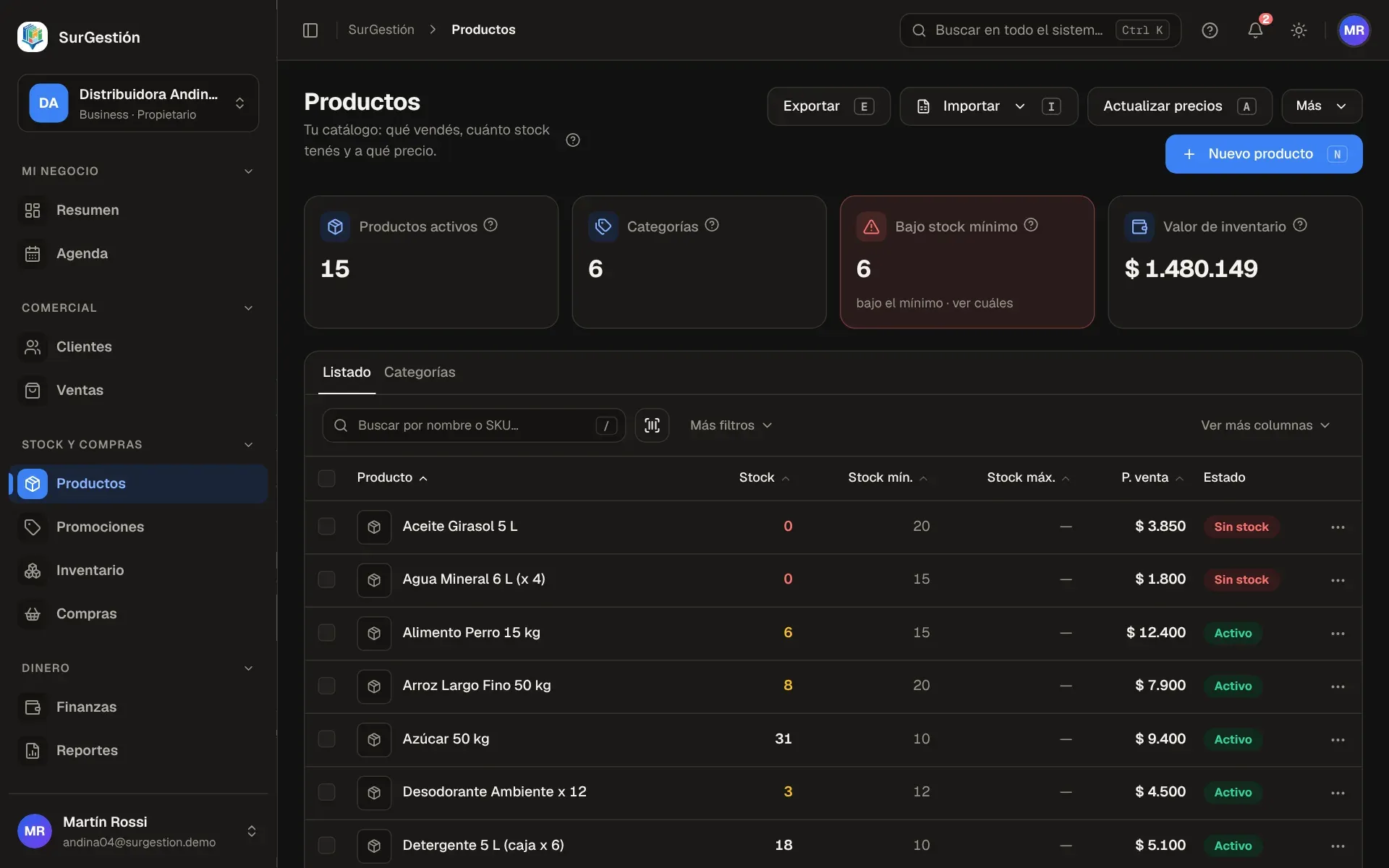1389x868 pixels.
Task: Open the Distribuidora Andina business switcher
Action: pyautogui.click(x=138, y=103)
